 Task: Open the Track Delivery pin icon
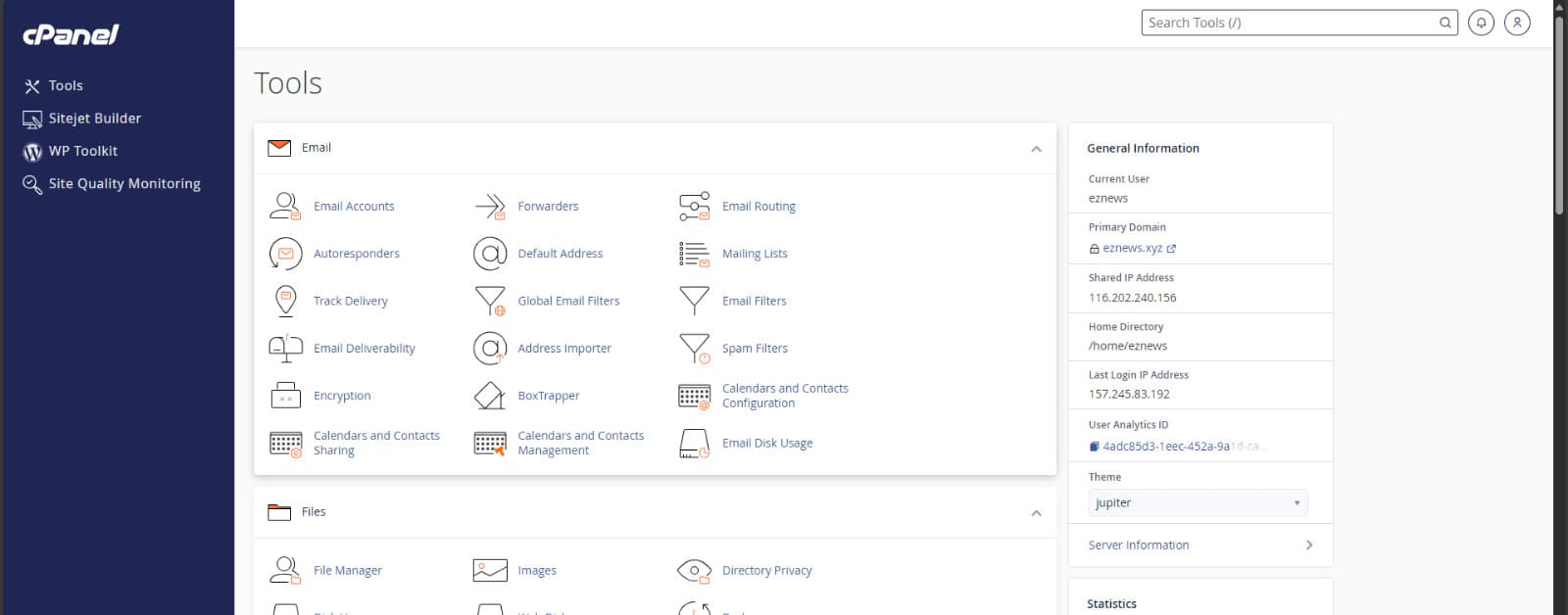tap(285, 301)
